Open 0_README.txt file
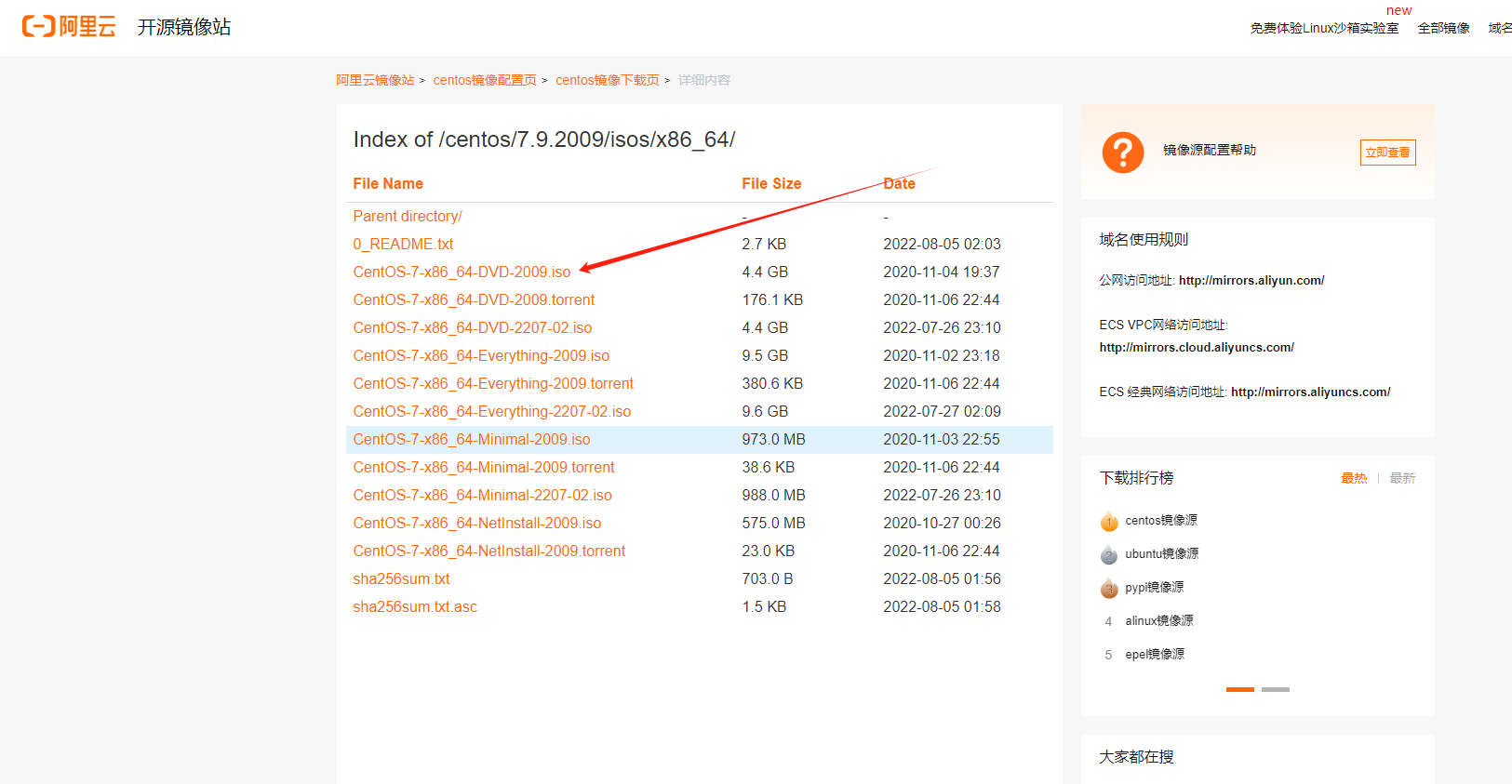This screenshot has height=784, width=1512. coord(403,244)
